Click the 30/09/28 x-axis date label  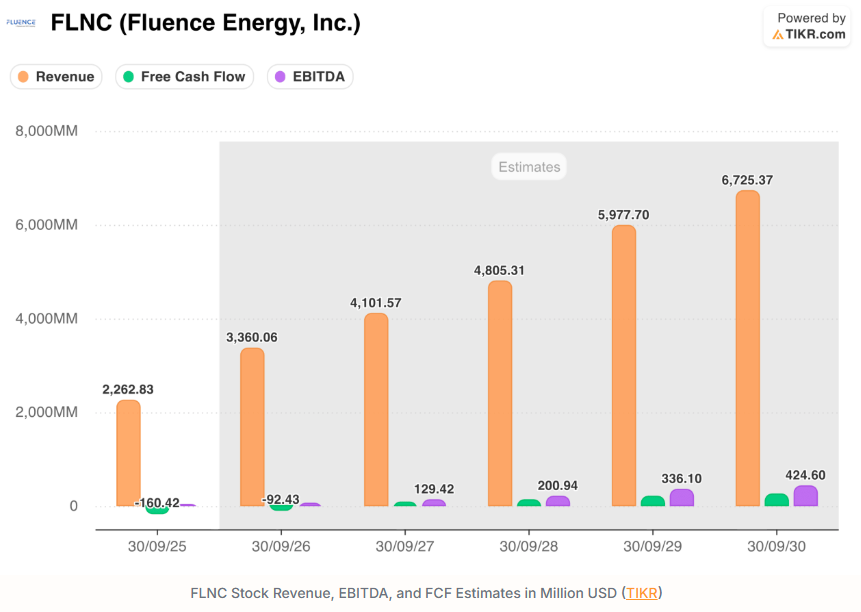click(x=529, y=547)
